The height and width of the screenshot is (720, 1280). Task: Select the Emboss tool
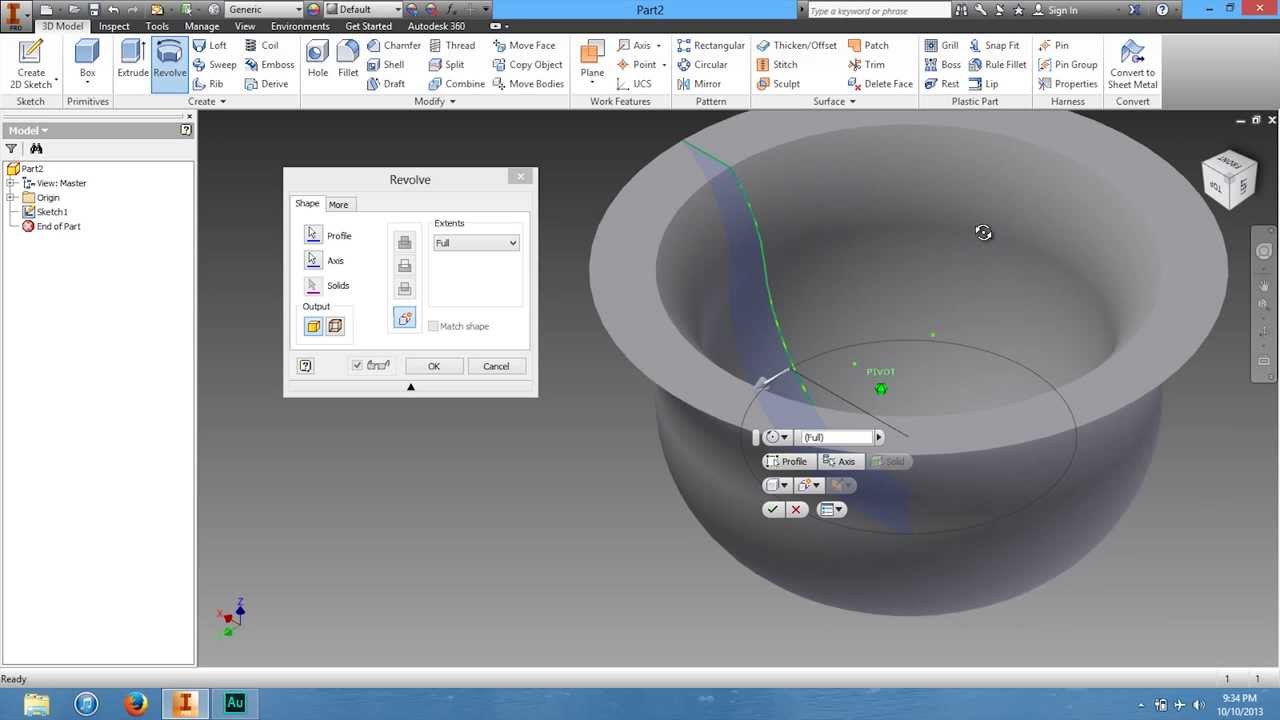pyautogui.click(x=269, y=65)
